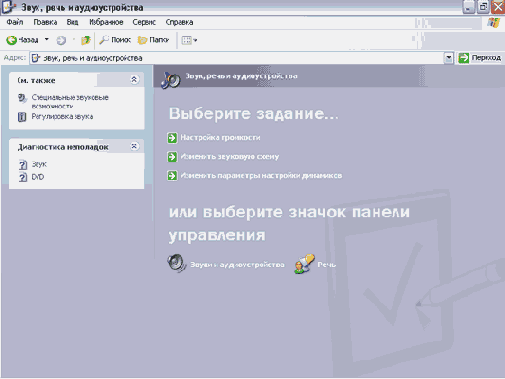Click the Up folder icon in toolbar

coord(86,40)
